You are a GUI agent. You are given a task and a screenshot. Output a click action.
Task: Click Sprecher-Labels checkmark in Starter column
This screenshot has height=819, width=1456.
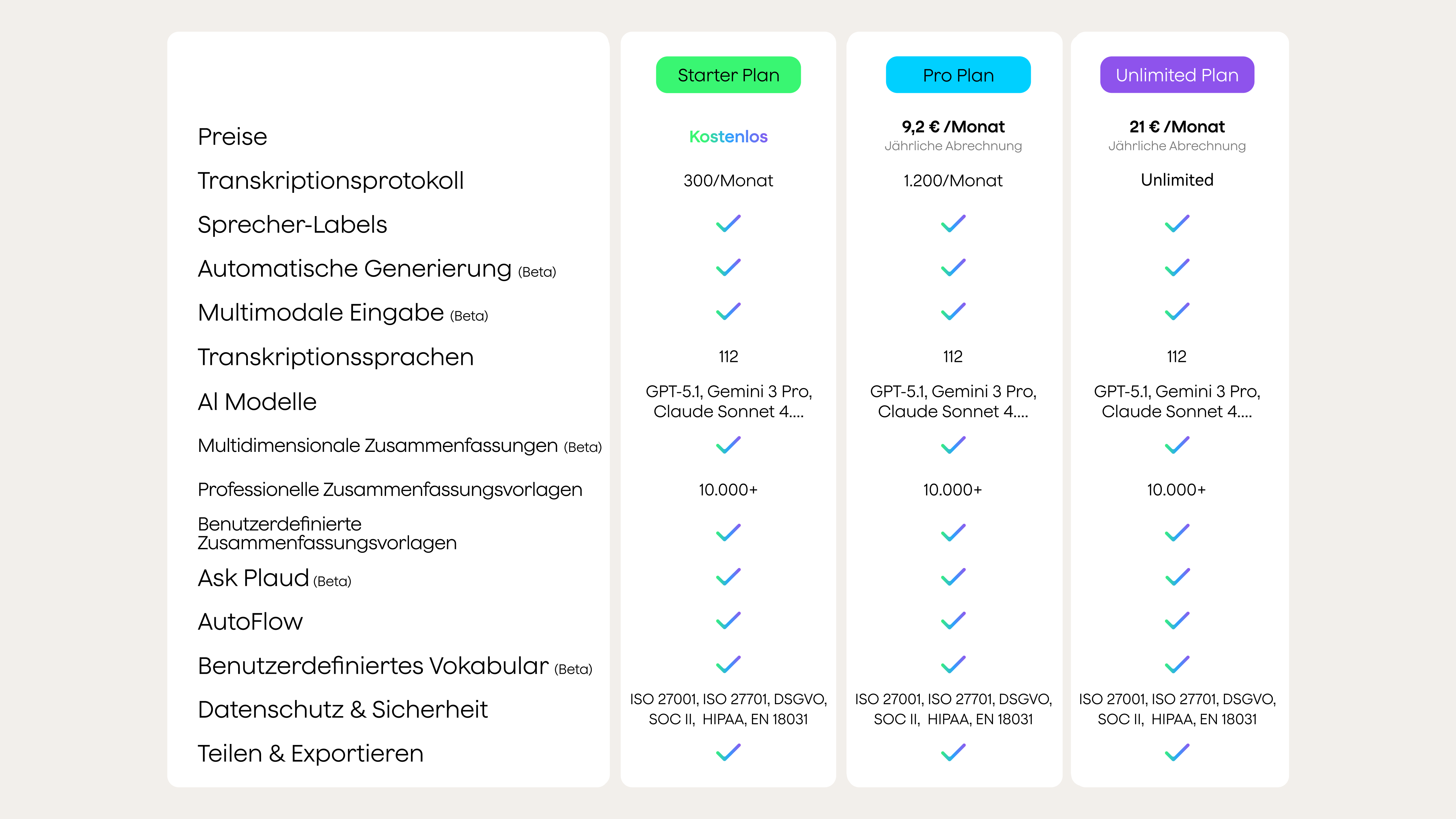coord(728,224)
